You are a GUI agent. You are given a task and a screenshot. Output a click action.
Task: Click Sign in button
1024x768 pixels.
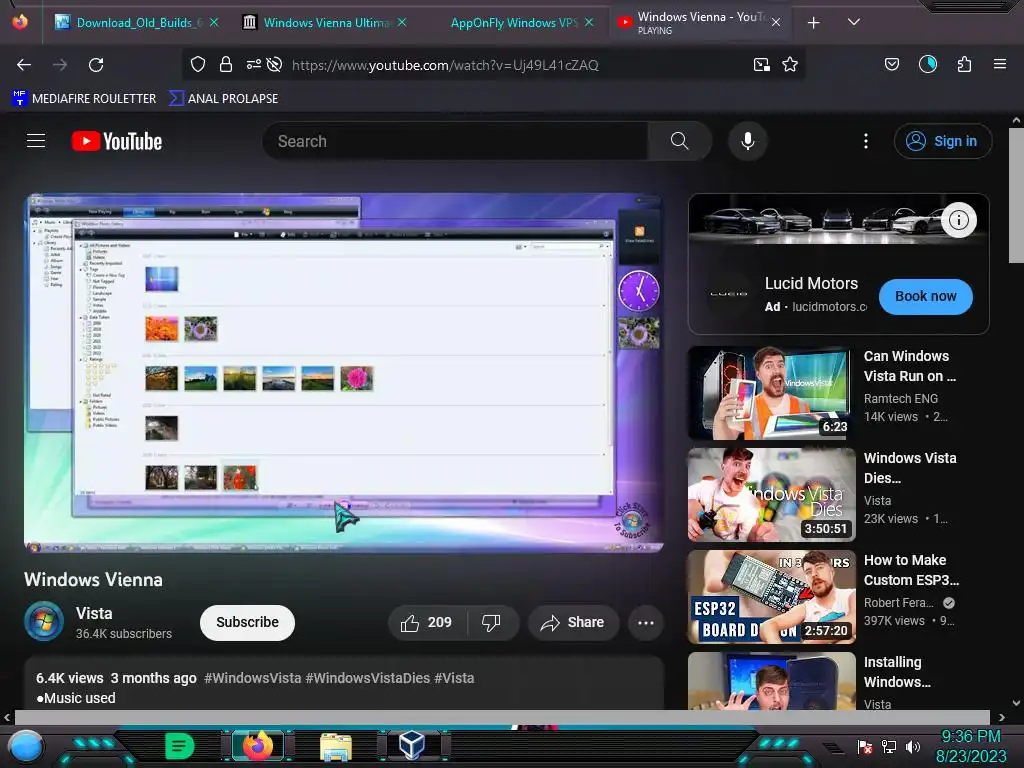point(942,141)
